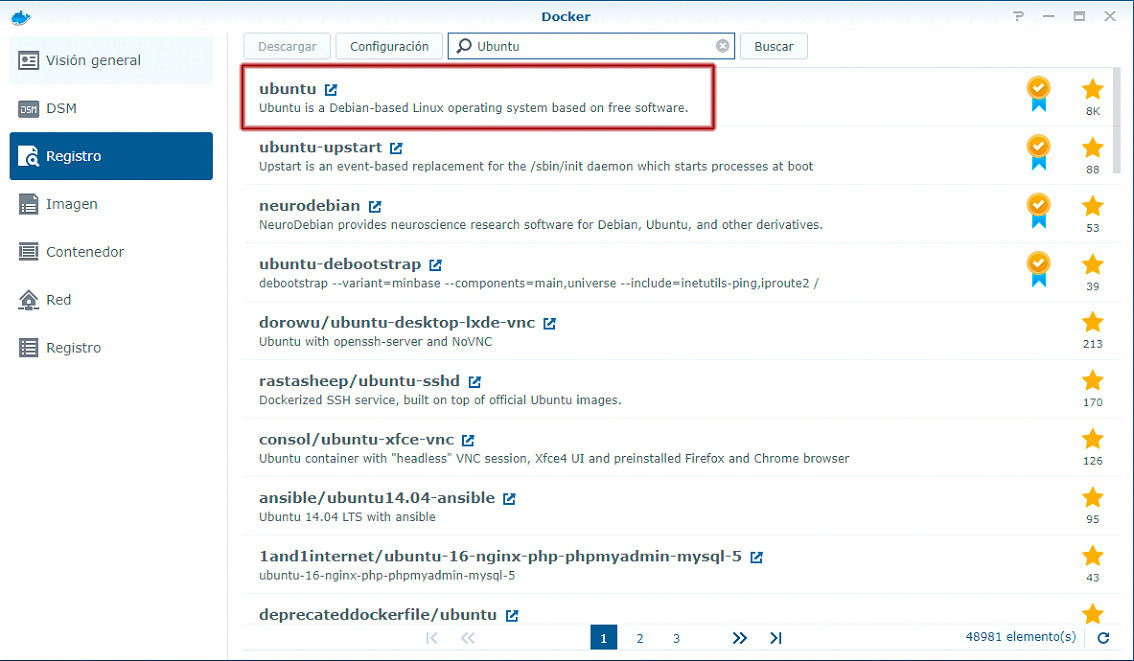Go to results page 2
This screenshot has height=661, width=1134.
[x=639, y=638]
